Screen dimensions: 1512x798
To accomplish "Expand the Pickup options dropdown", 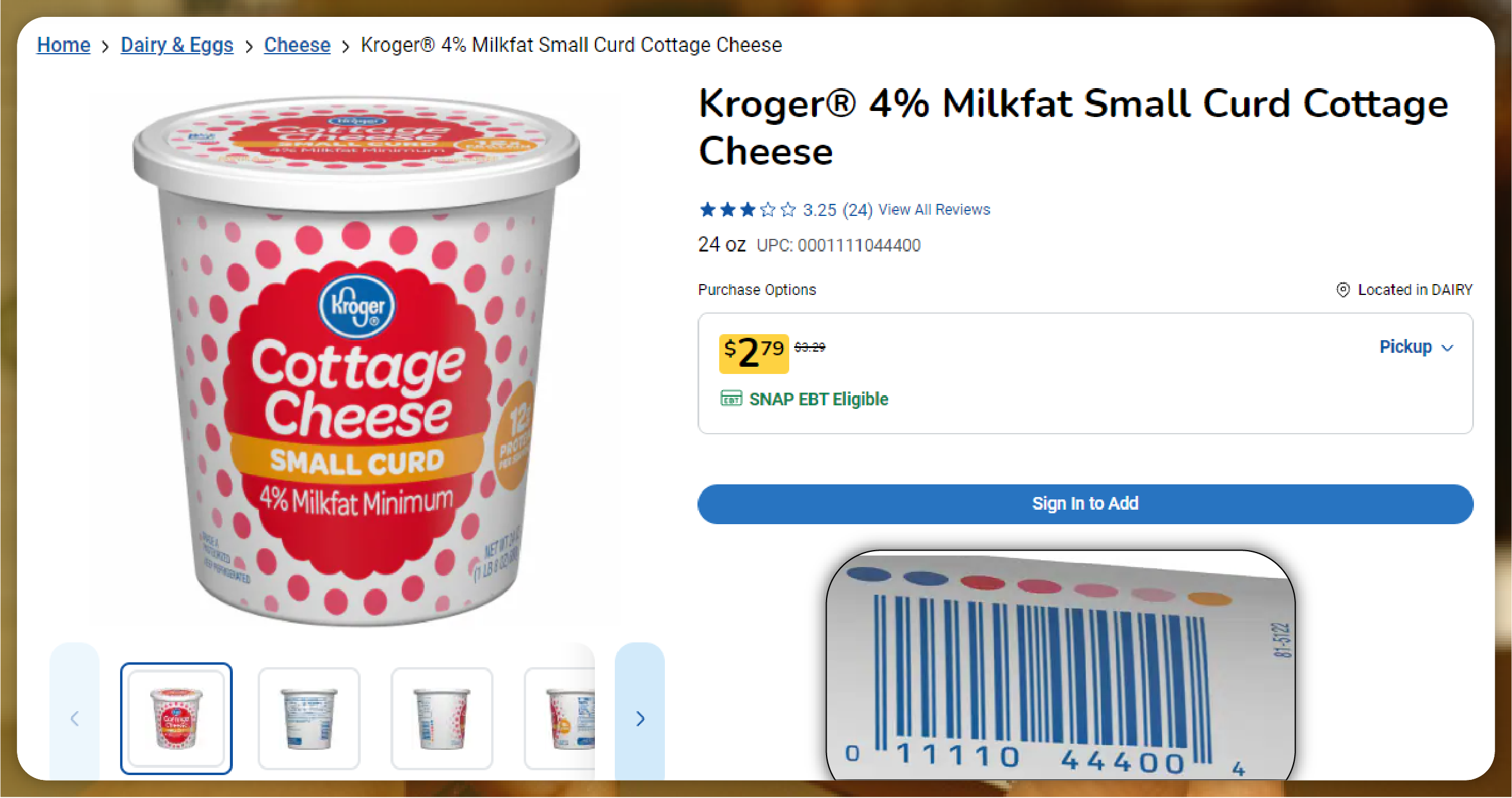I will (x=1406, y=347).
